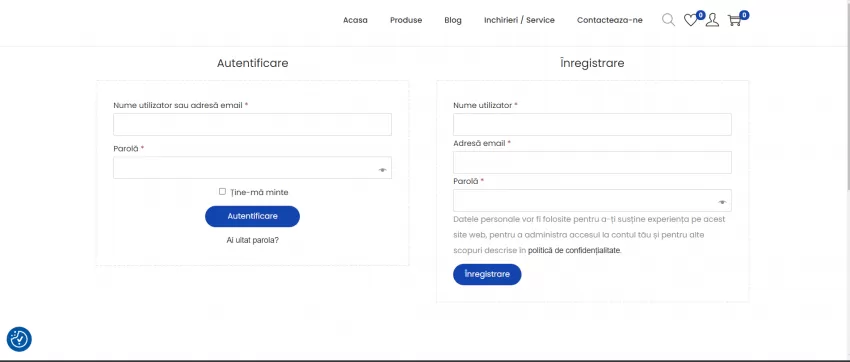Focus the registration Adresă email field
The image size is (850, 362).
(592, 163)
